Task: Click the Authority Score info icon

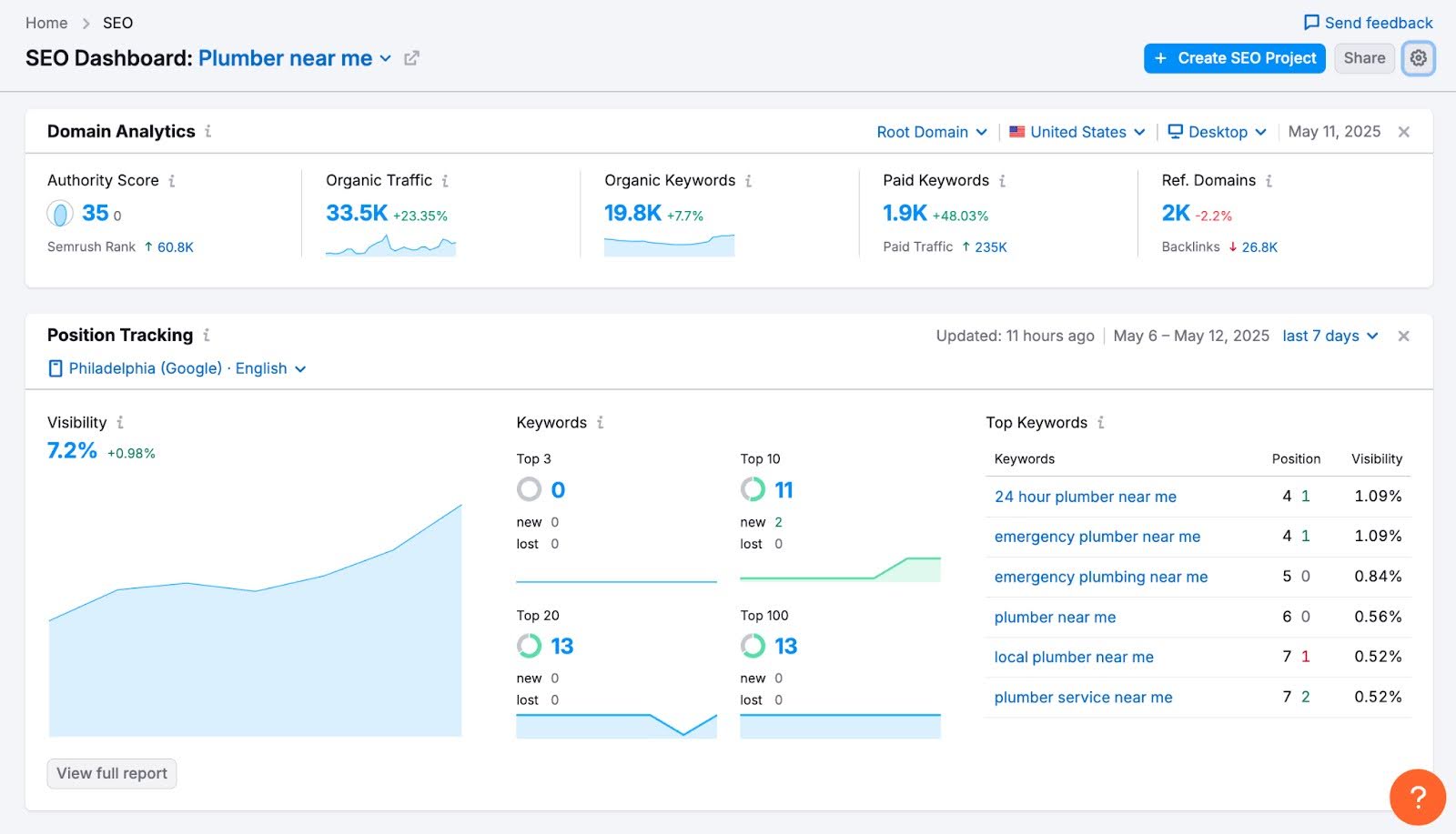Action: point(173,180)
